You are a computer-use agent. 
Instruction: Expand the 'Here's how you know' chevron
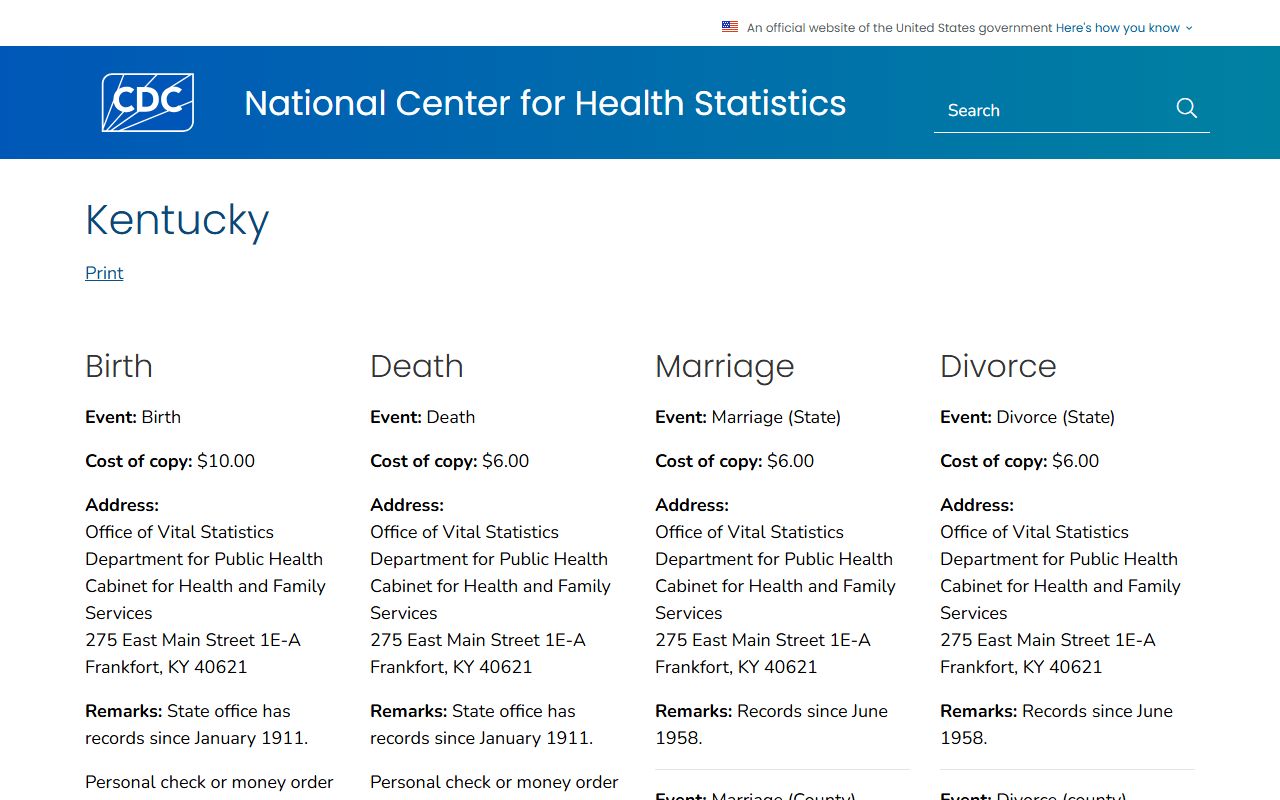pyautogui.click(x=1189, y=28)
